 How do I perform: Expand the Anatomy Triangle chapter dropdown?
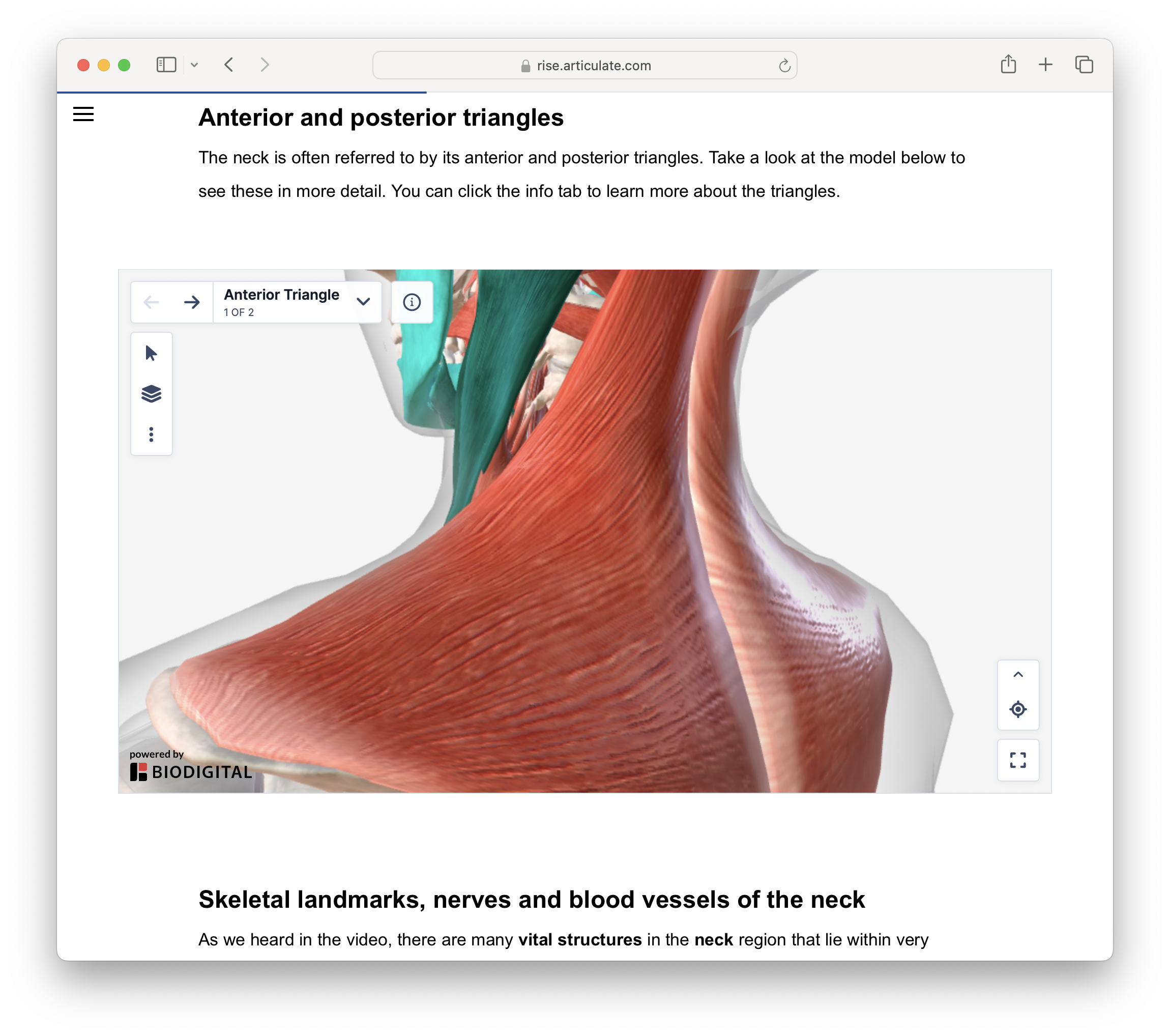[x=364, y=302]
